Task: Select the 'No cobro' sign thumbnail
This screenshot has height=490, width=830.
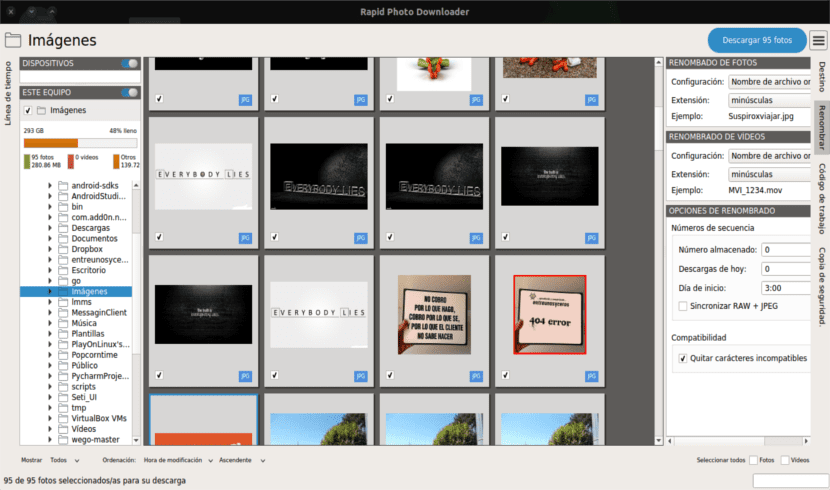Action: tap(434, 314)
